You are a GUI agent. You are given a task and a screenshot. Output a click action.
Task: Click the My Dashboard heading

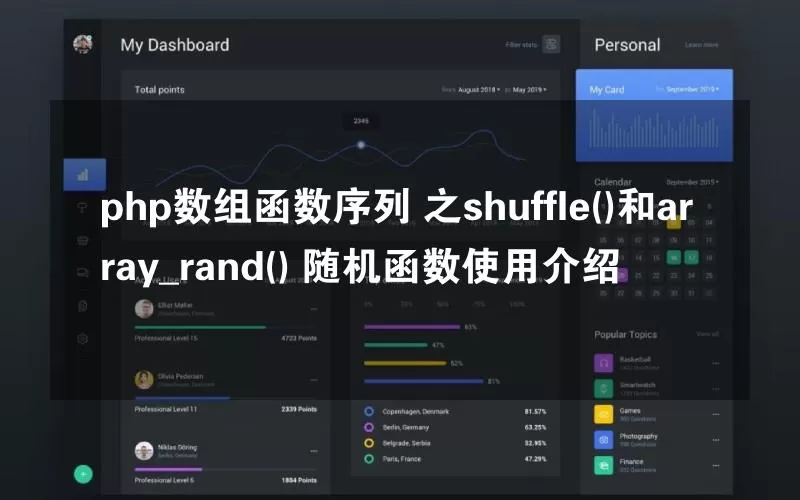coord(174,45)
